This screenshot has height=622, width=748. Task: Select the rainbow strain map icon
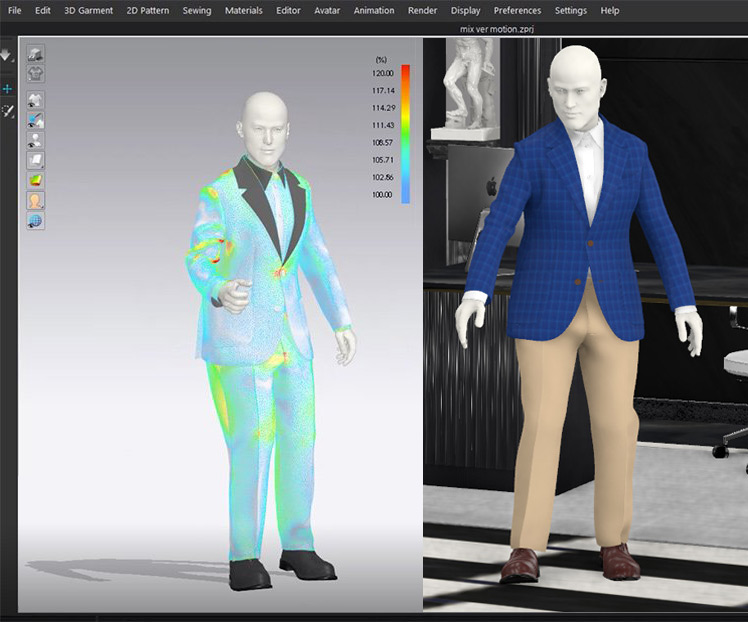[35, 180]
